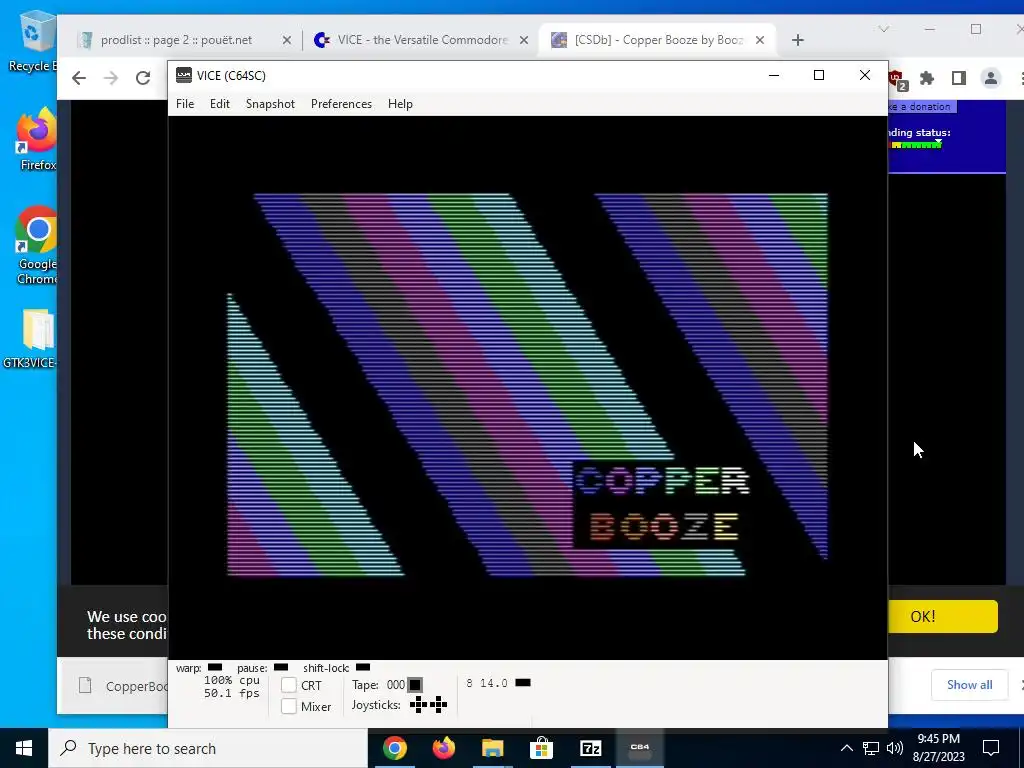Open the Help menu in VICE
Image resolution: width=1024 pixels, height=768 pixels.
(x=400, y=104)
